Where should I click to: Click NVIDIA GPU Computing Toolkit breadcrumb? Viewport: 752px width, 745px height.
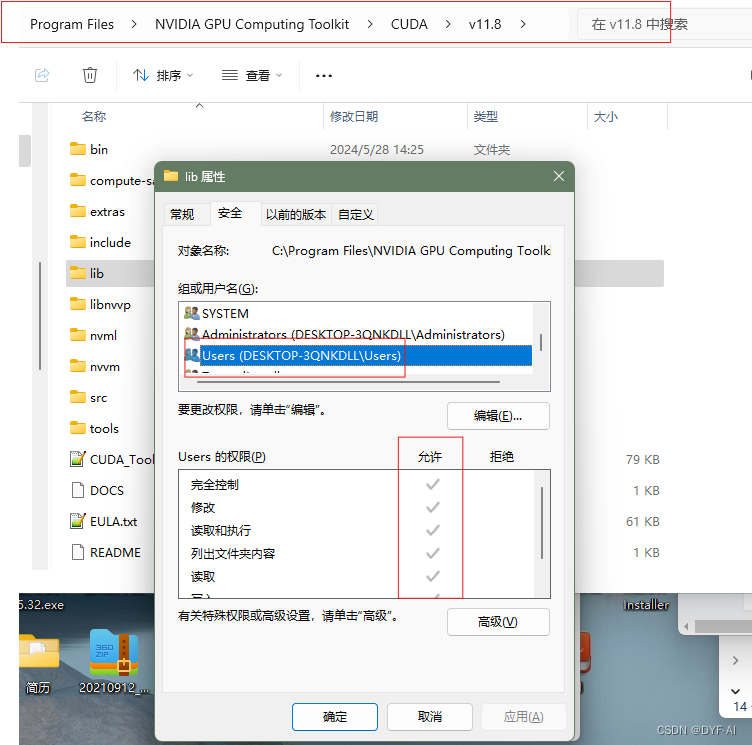pyautogui.click(x=252, y=24)
